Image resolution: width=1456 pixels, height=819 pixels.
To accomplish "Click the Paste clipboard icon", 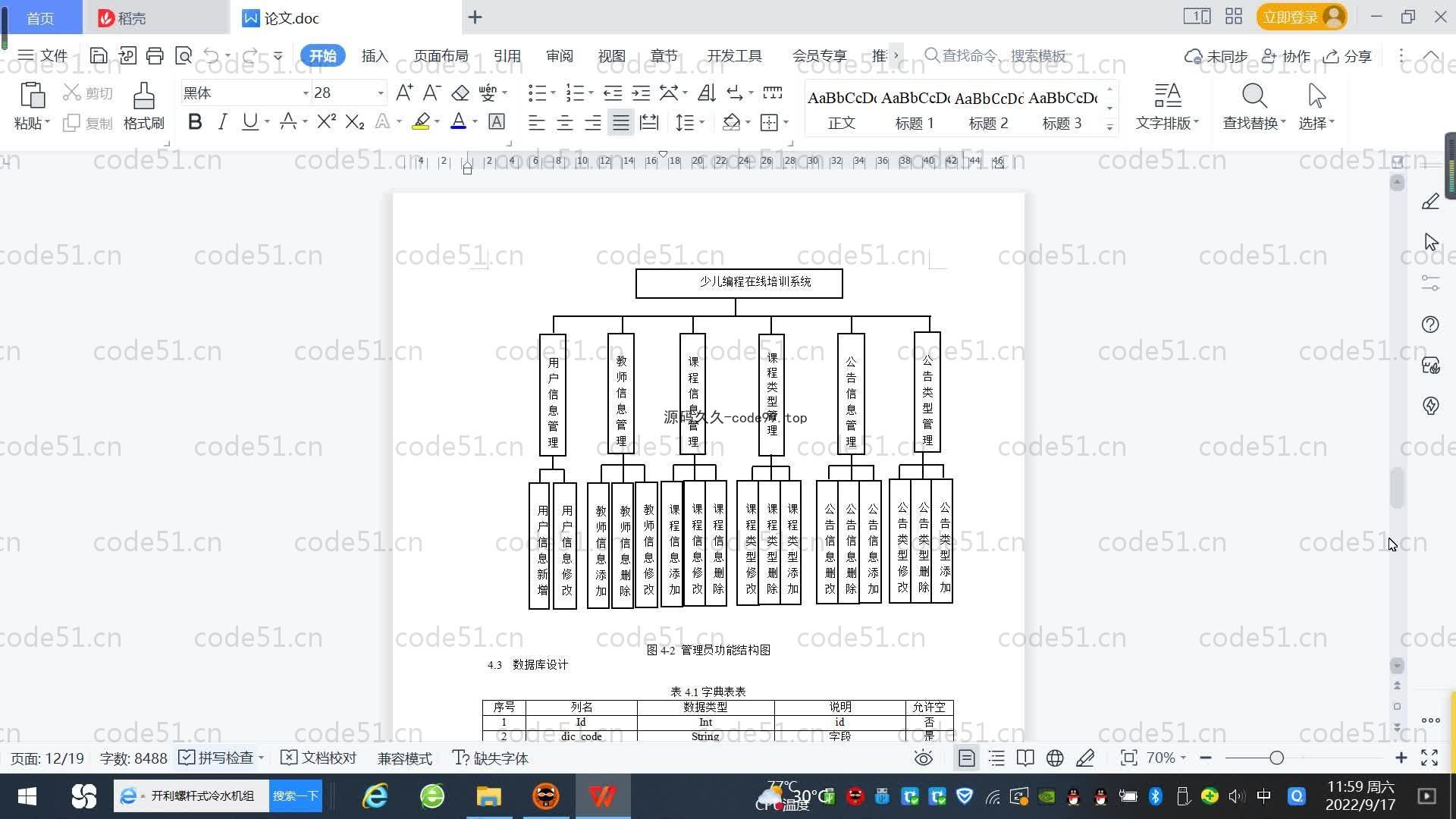I will pyautogui.click(x=32, y=96).
